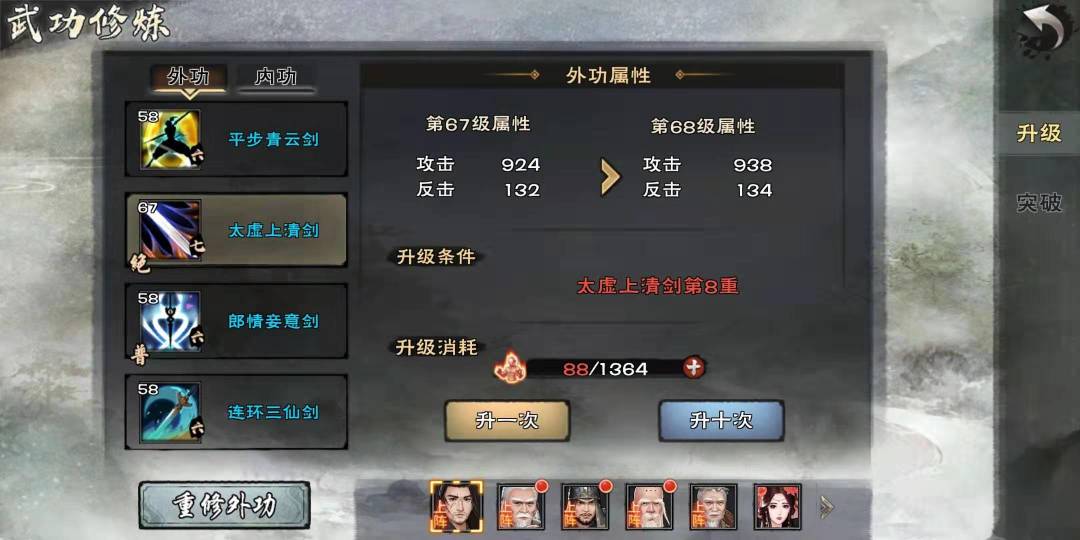Switch to the 突破 side tab

1039,202
